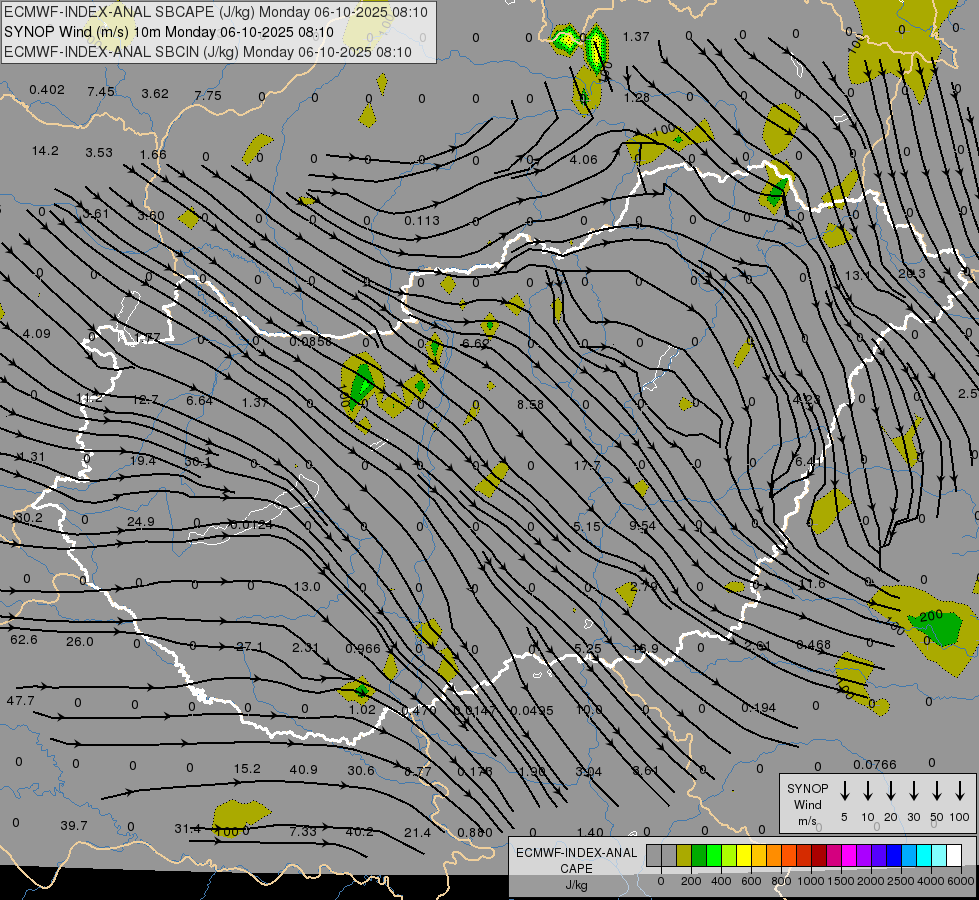The height and width of the screenshot is (900, 979).
Task: Click the value 13.1 on the map
Action: point(857,275)
